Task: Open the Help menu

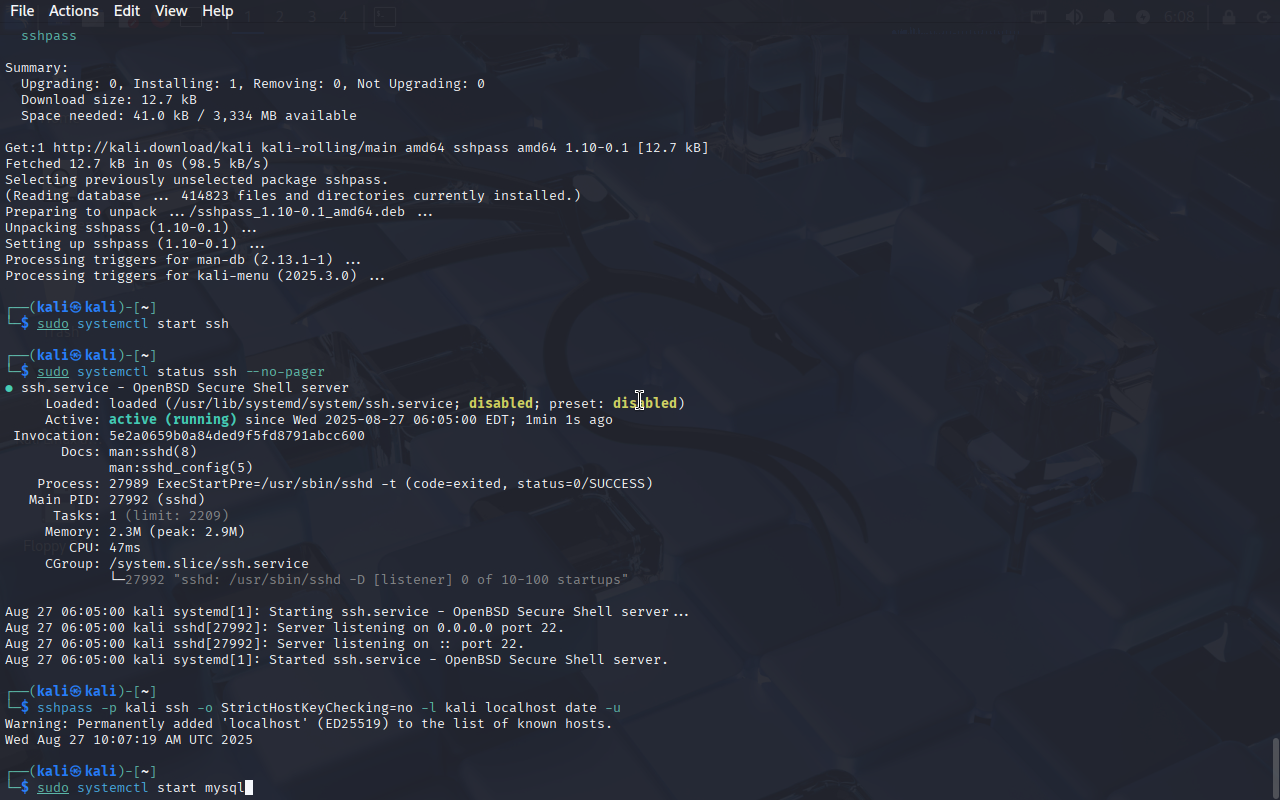Action: [217, 11]
